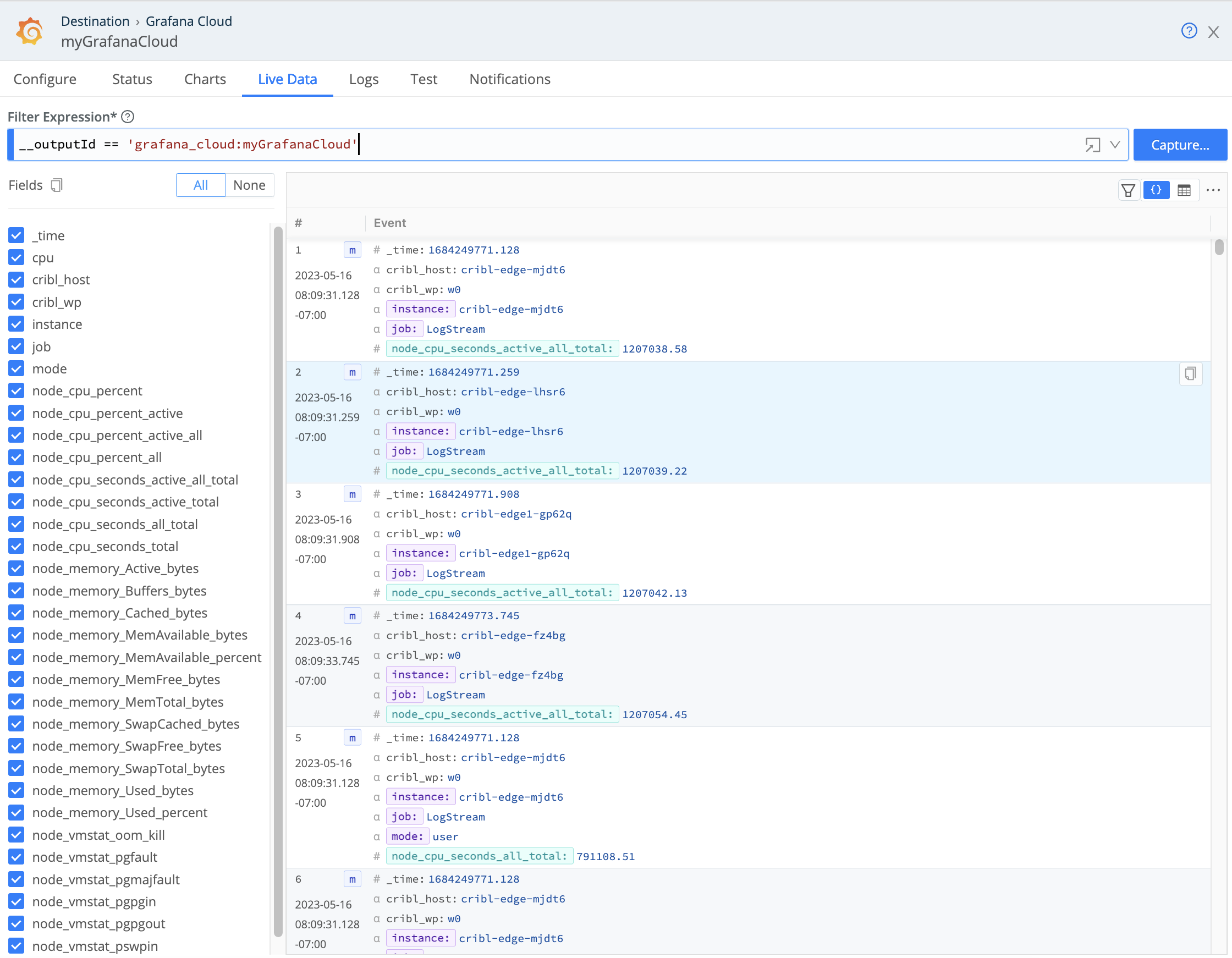Copy fields list using the Fields copy icon
The width and height of the screenshot is (1232, 958).
(57, 185)
